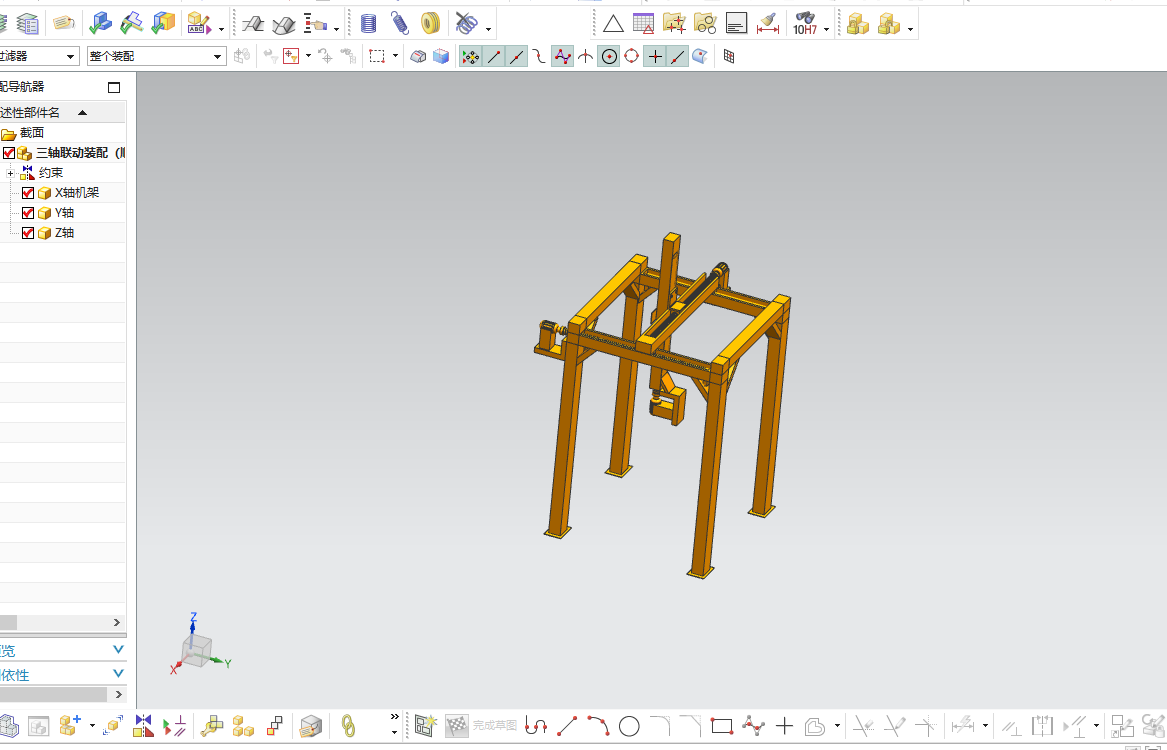Click the cylindrical compression spring icon

point(368,24)
